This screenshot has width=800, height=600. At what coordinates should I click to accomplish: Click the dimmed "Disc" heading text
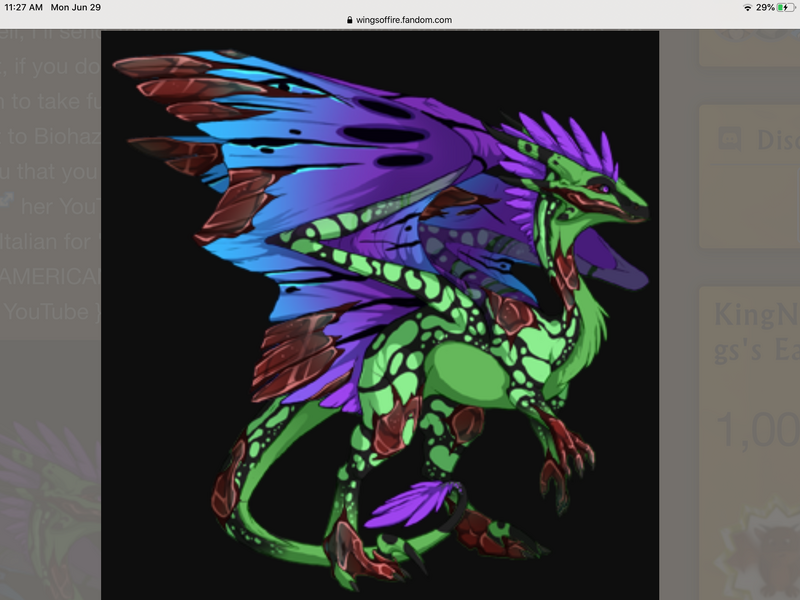point(775,140)
